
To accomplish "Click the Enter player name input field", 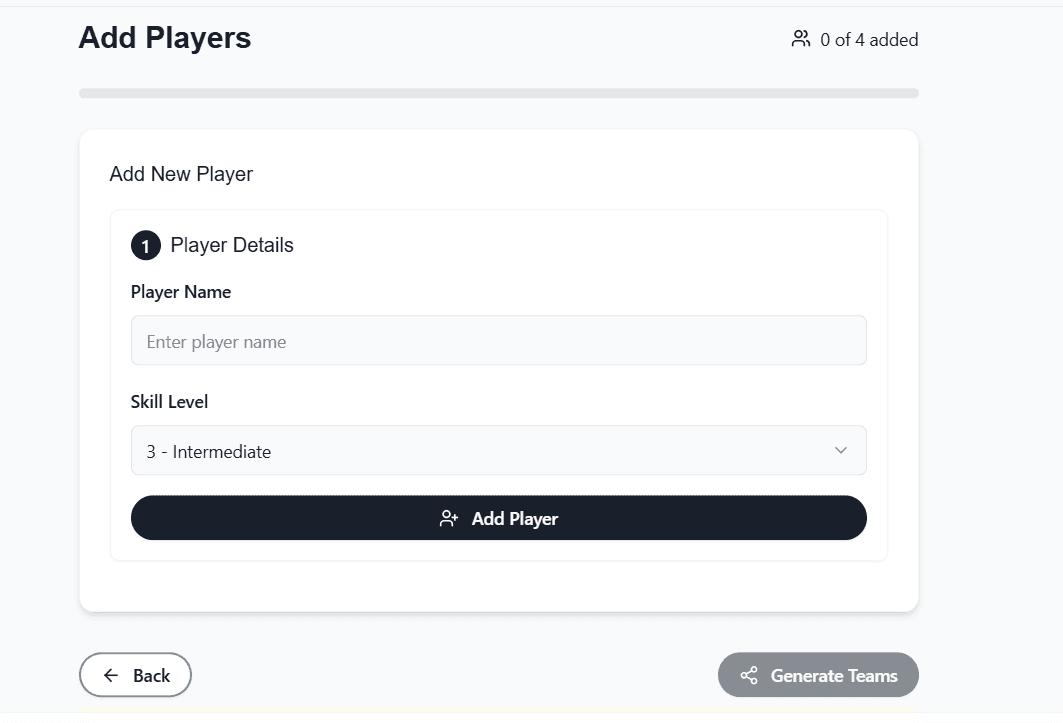I will [x=498, y=340].
